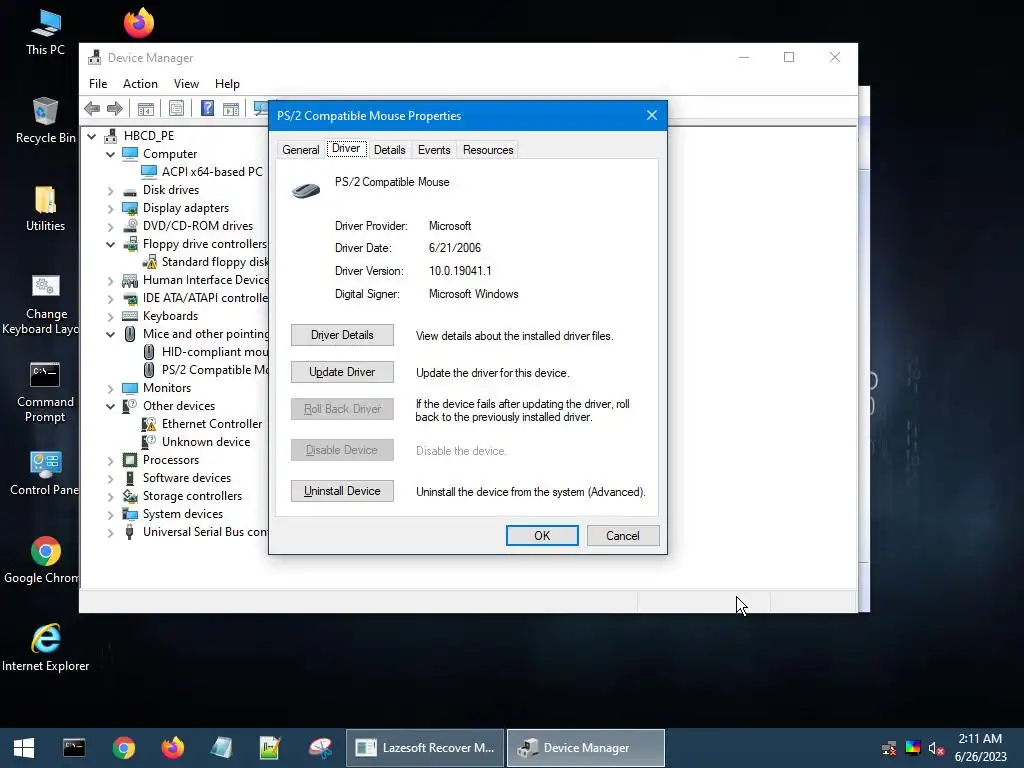Click the colorful display tray icon
This screenshot has width=1024, height=768.
tap(912, 748)
